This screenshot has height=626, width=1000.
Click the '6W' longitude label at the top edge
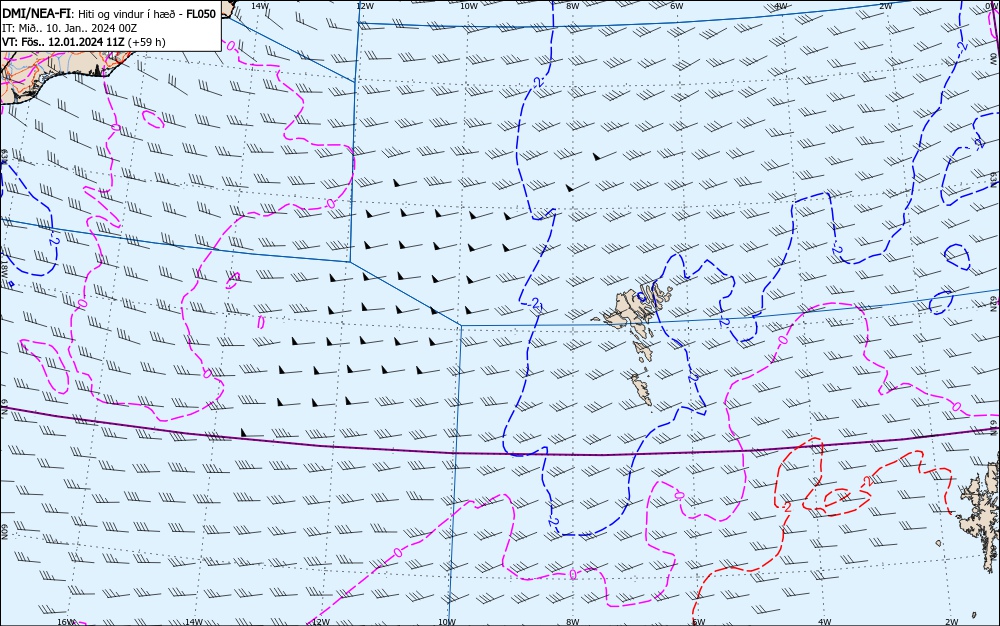pyautogui.click(x=677, y=6)
